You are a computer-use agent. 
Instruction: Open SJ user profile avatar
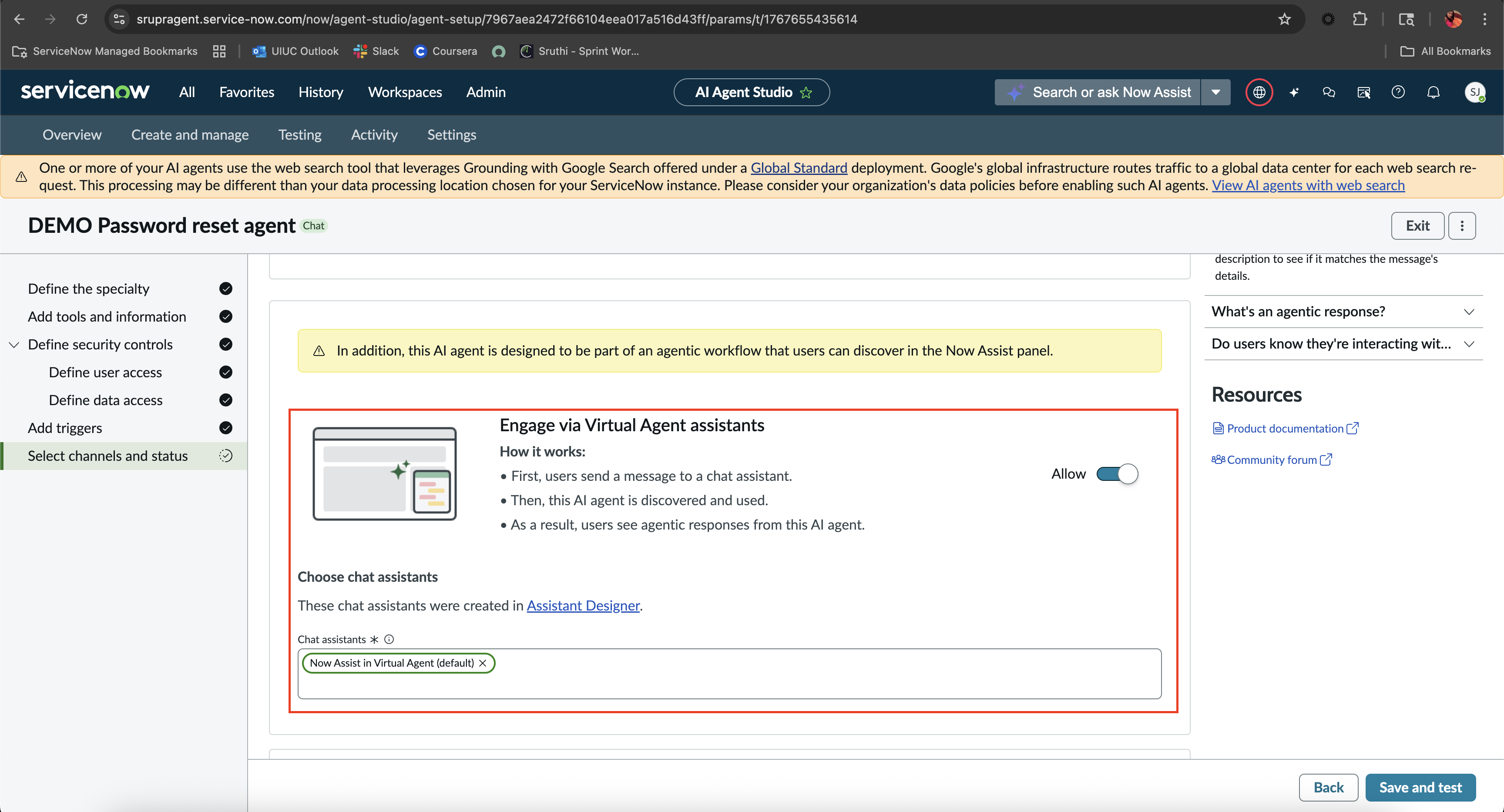coord(1475,92)
